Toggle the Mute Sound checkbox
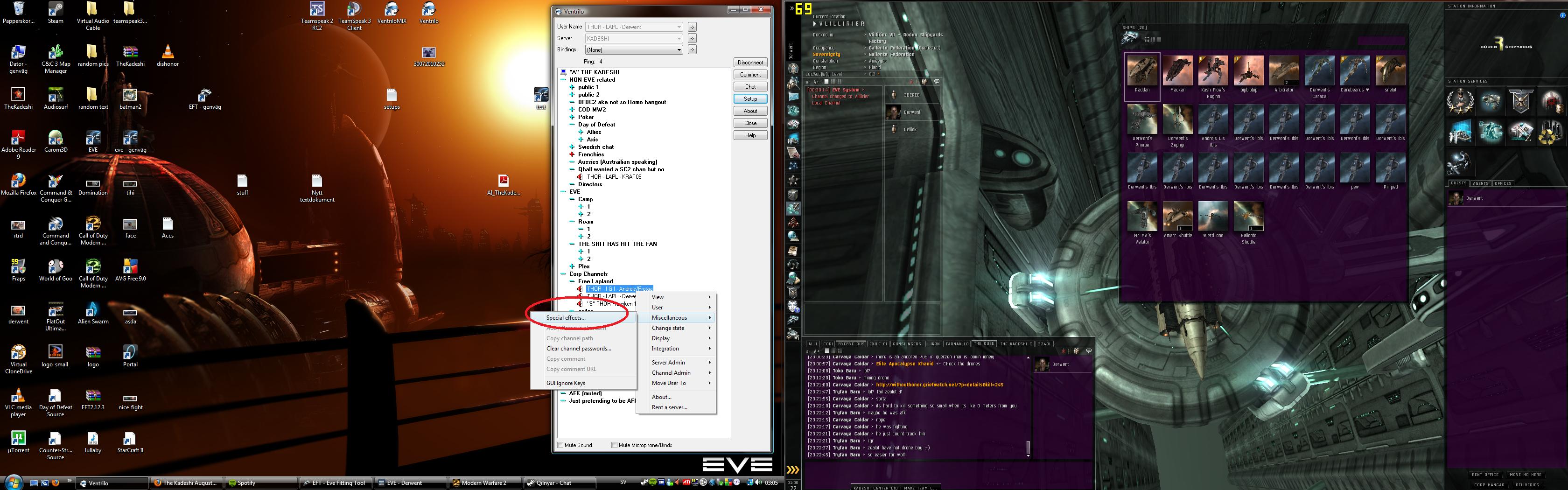This screenshot has height=490, width=1568. (x=560, y=445)
